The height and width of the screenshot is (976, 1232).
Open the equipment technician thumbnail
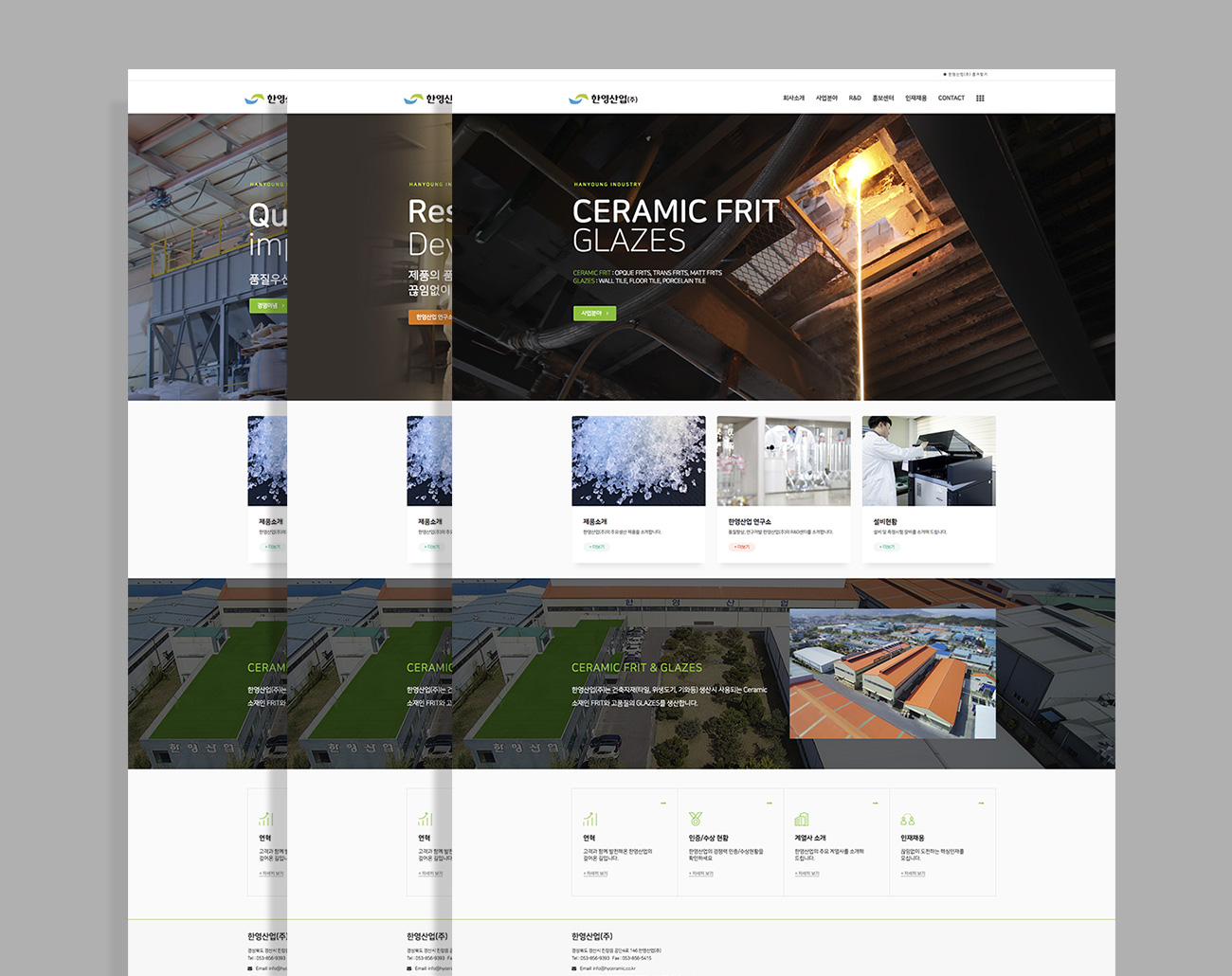point(929,461)
